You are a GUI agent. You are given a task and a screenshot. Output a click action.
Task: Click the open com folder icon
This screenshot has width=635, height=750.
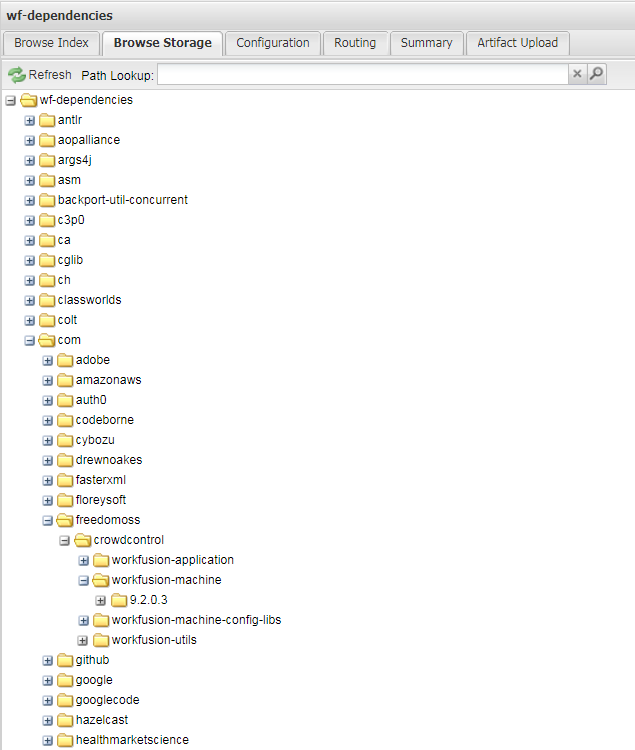coord(47,340)
